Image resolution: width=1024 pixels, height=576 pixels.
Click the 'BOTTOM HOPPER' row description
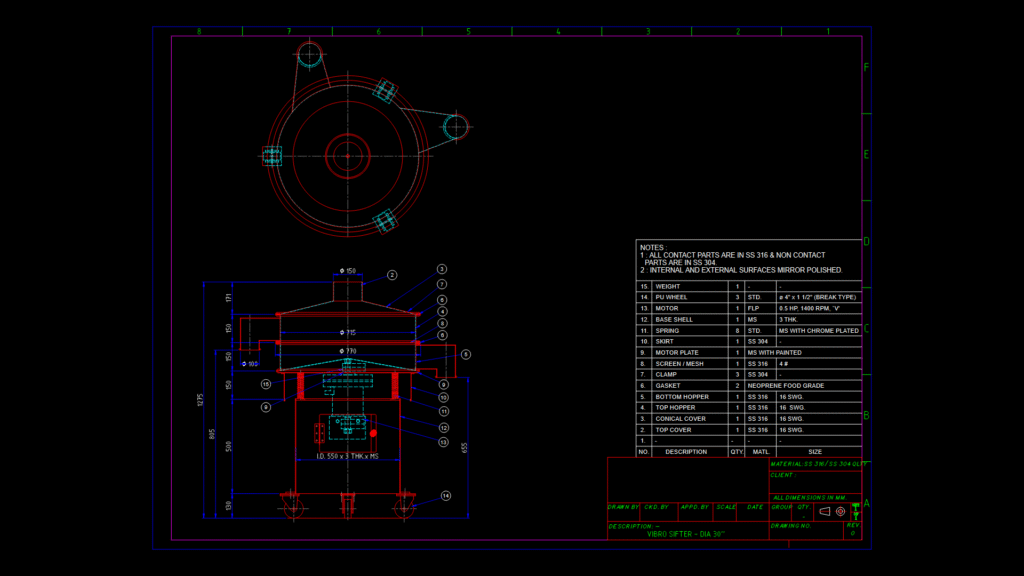pyautogui.click(x=682, y=397)
